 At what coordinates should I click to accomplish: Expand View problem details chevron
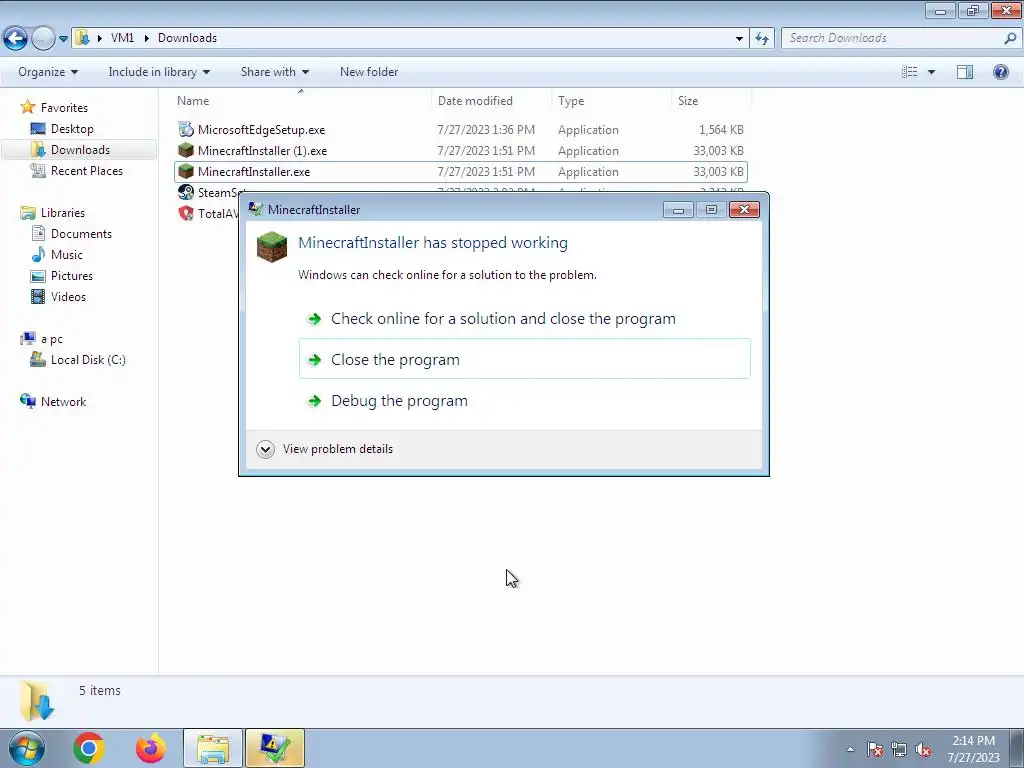tap(265, 449)
